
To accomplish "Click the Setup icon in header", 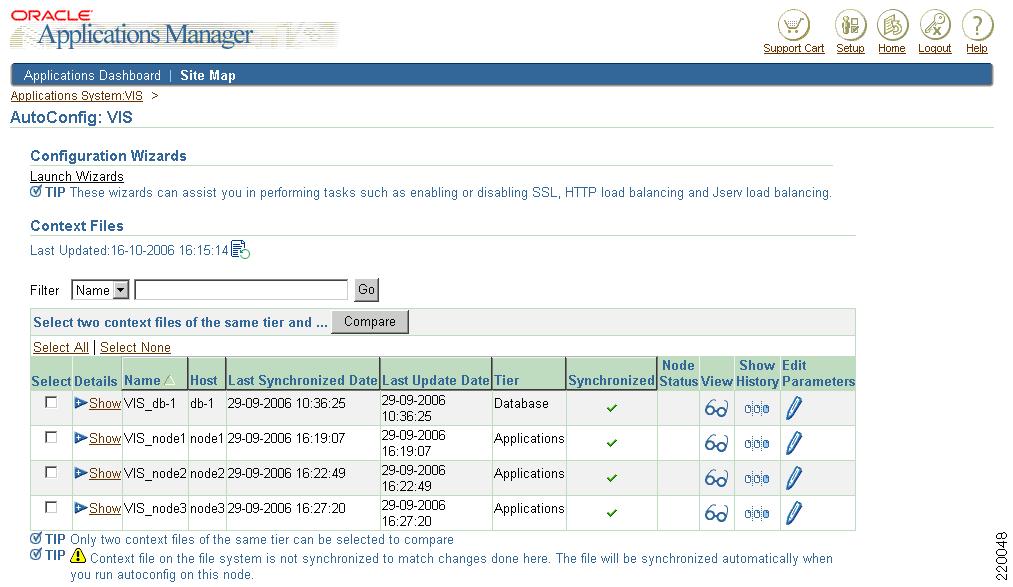I will 850,26.
